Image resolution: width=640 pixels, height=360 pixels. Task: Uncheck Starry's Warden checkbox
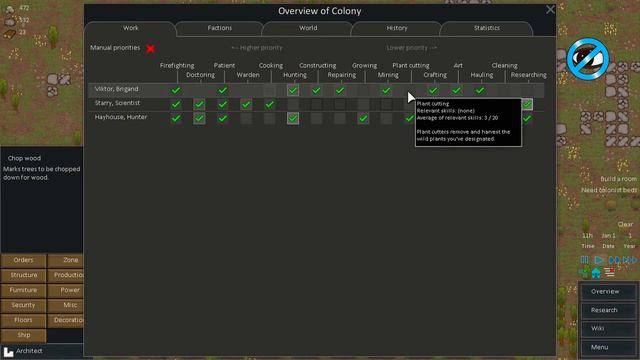(246, 104)
